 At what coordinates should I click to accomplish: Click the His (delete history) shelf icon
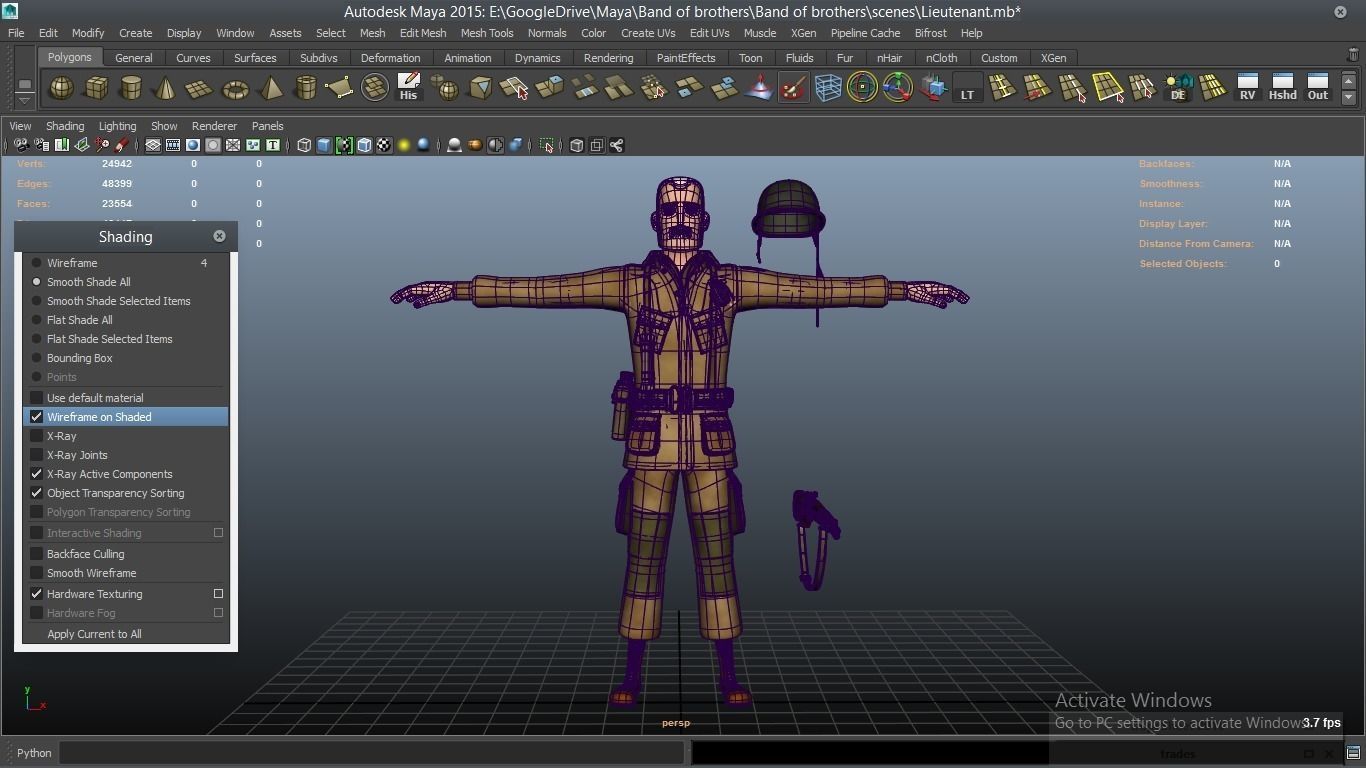point(408,88)
